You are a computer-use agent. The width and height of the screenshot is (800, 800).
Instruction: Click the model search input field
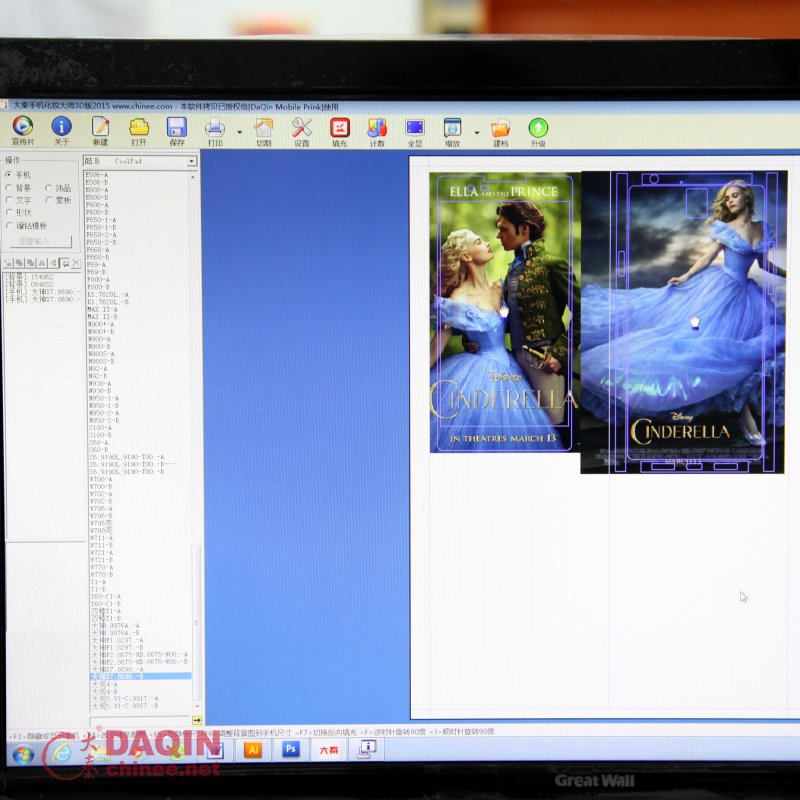click(140, 720)
